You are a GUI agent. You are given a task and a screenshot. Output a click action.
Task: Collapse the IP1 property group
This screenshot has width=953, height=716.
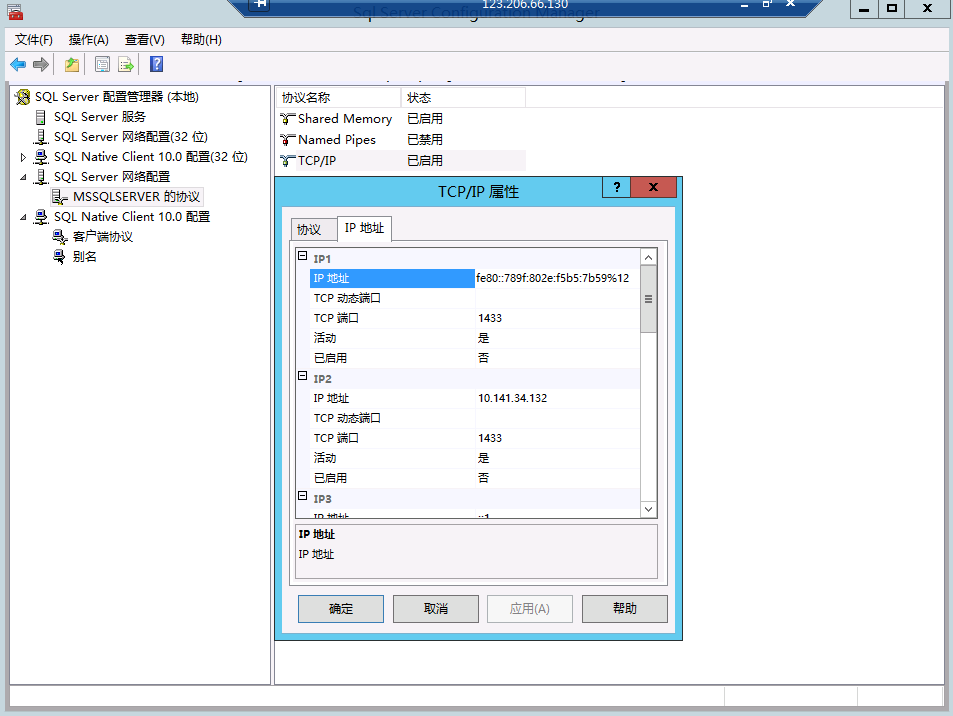tap(303, 256)
